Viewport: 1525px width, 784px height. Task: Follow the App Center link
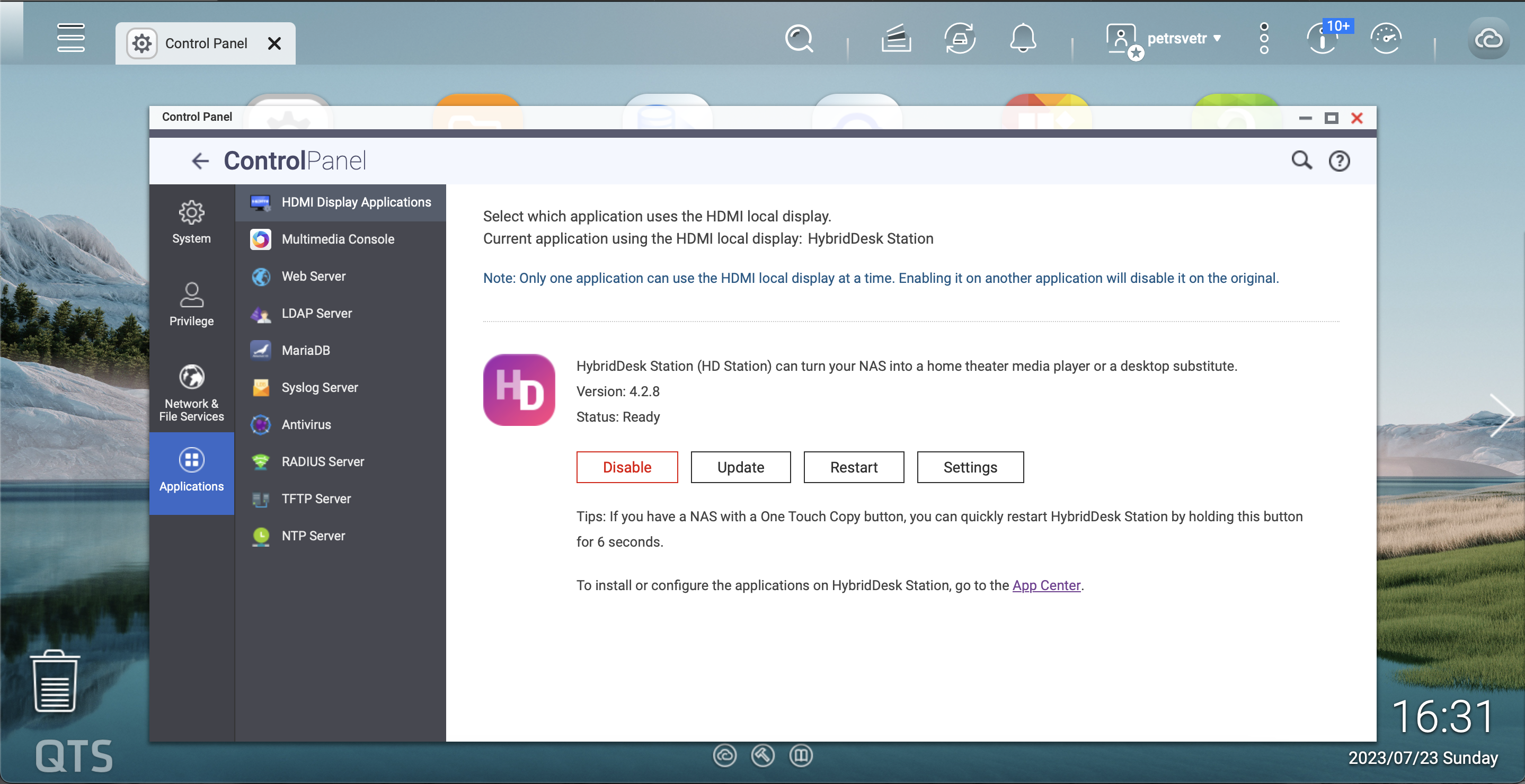click(x=1046, y=585)
